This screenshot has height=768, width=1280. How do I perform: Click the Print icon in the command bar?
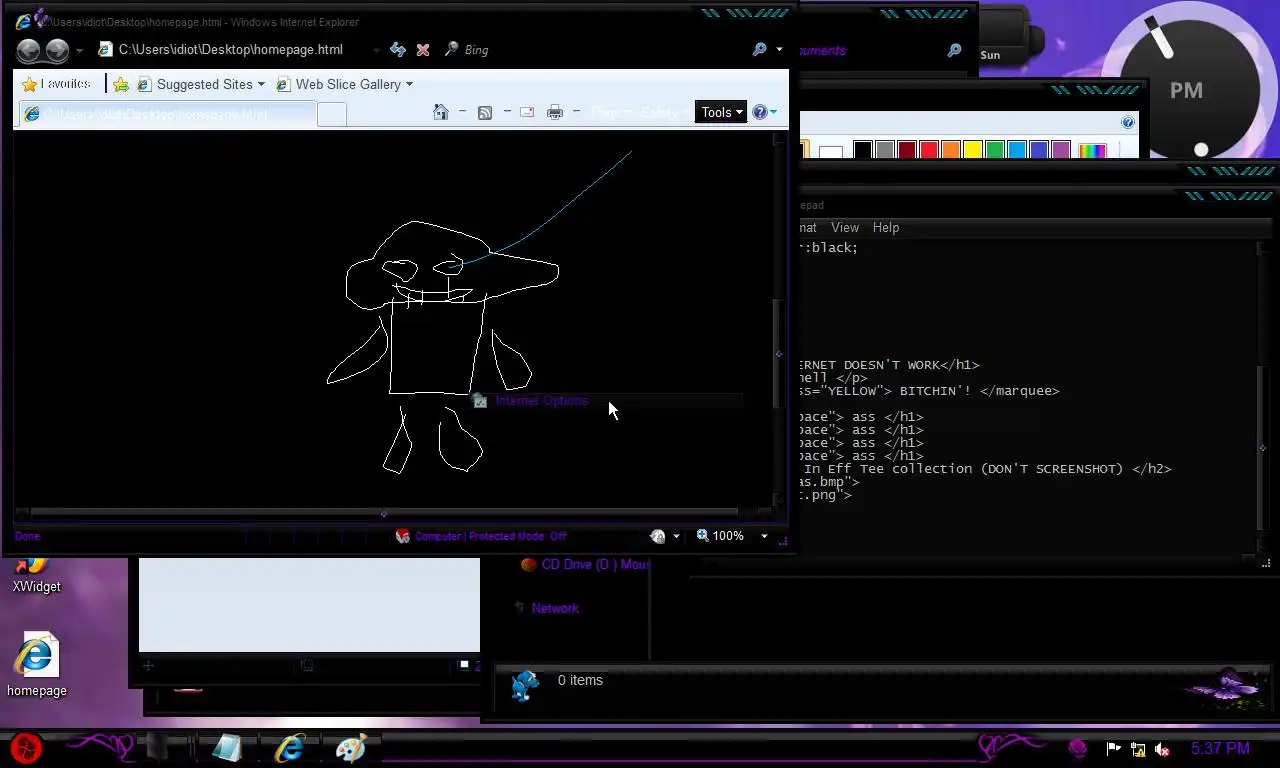[x=555, y=112]
